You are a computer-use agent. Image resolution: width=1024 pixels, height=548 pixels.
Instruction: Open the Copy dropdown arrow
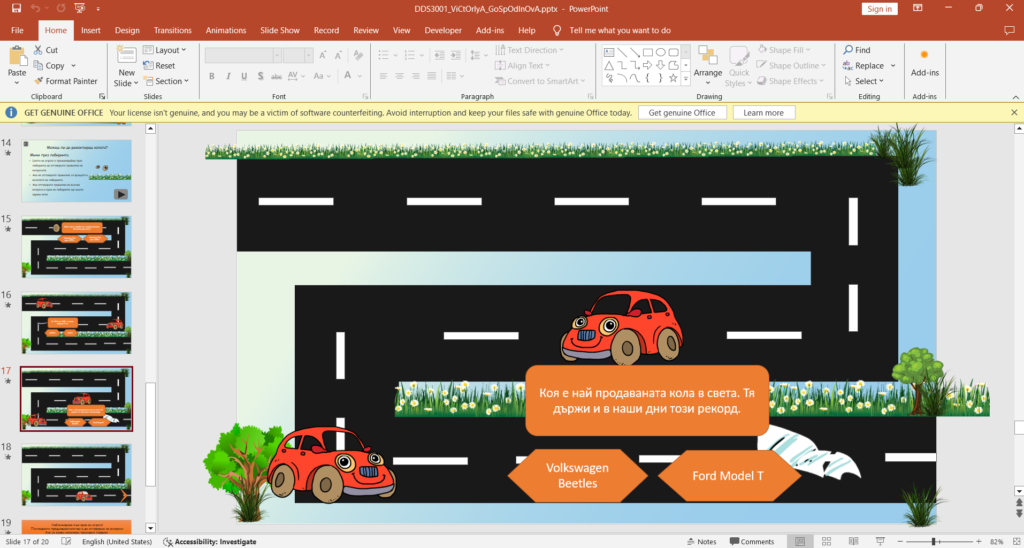point(73,65)
